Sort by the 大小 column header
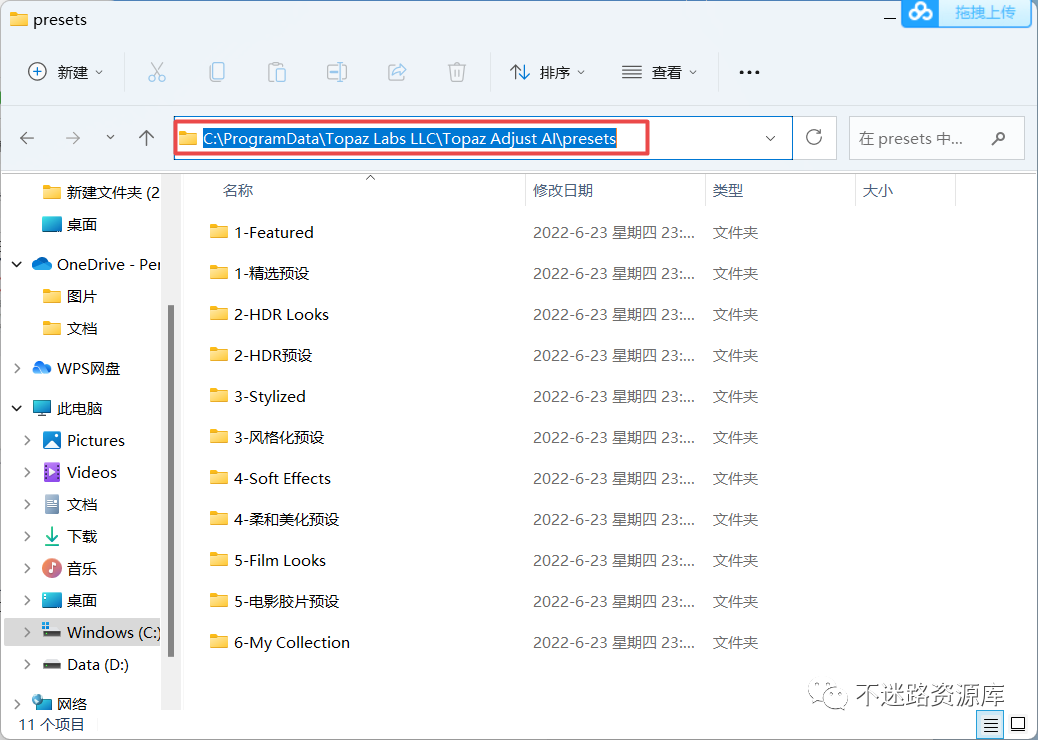The height and width of the screenshot is (740, 1038). tap(878, 191)
